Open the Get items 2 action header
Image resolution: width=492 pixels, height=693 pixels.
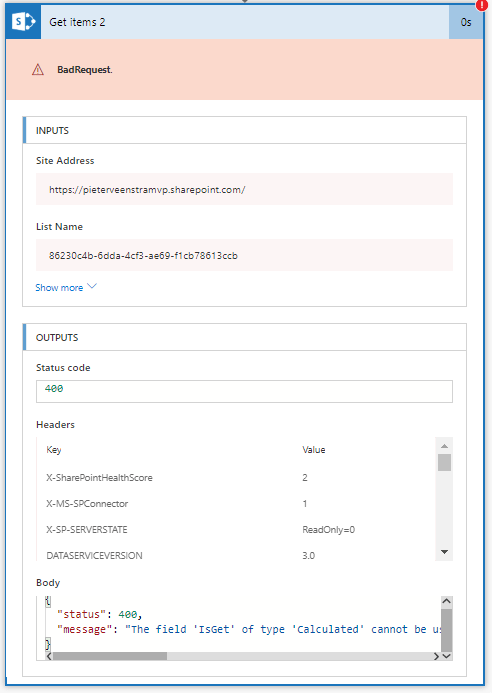(245, 22)
